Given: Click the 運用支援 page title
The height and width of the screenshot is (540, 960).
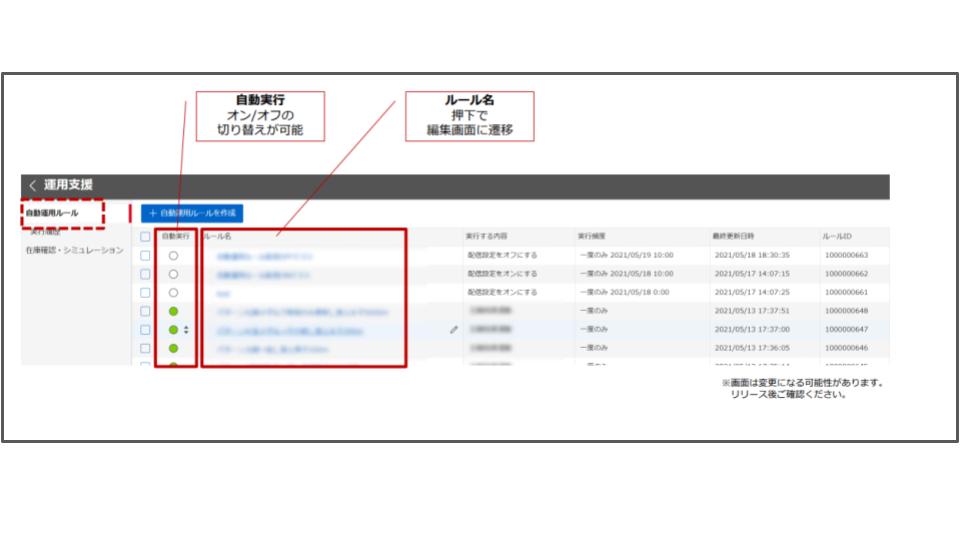Looking at the screenshot, I should click(x=68, y=184).
